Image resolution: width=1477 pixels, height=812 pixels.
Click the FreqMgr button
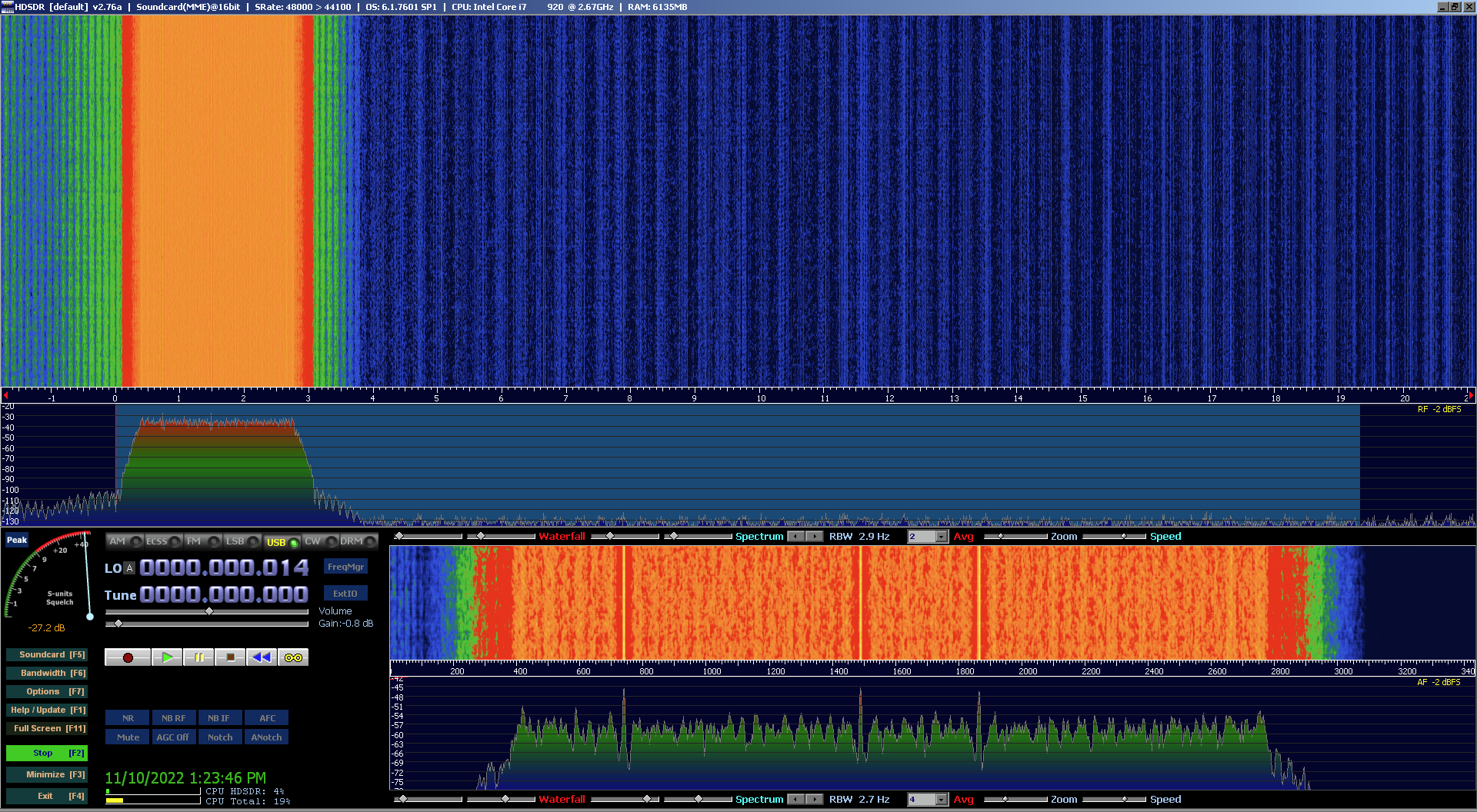tap(345, 567)
